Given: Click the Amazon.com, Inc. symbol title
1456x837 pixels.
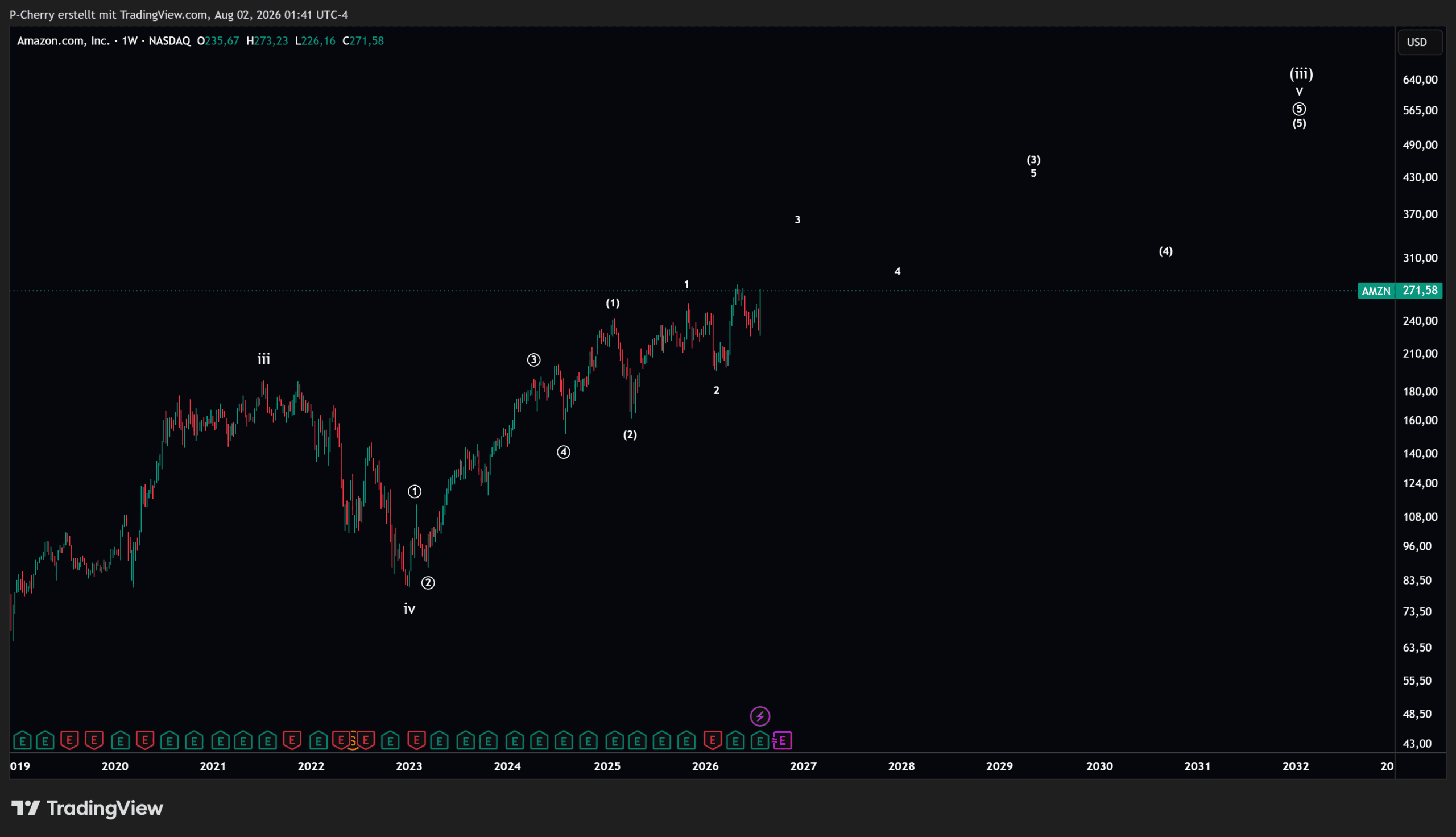Looking at the screenshot, I should [x=63, y=41].
